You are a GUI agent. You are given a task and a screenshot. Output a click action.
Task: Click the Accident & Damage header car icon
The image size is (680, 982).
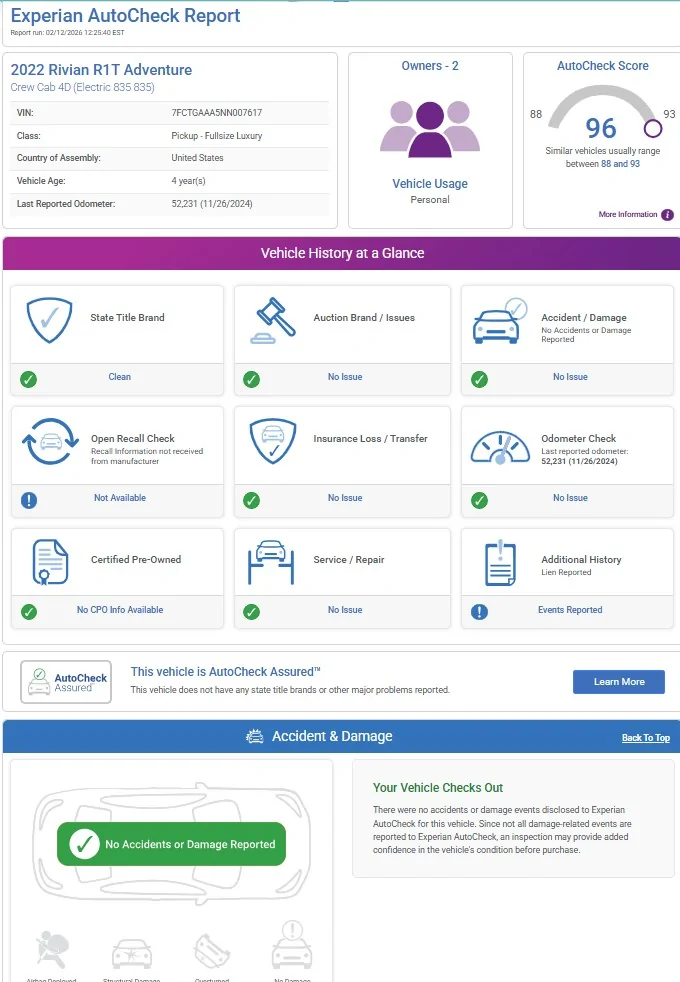(x=255, y=736)
